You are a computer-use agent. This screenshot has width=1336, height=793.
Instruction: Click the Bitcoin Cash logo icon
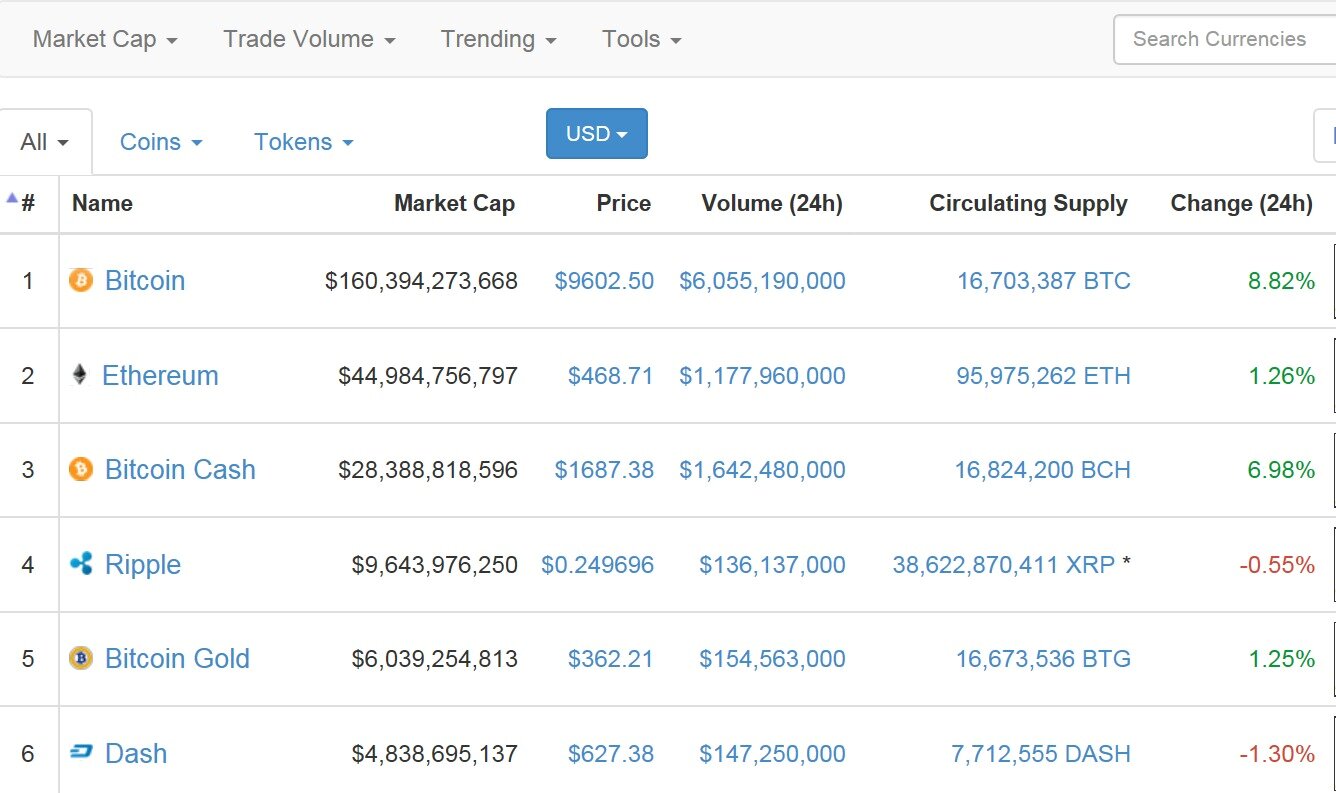(80, 469)
